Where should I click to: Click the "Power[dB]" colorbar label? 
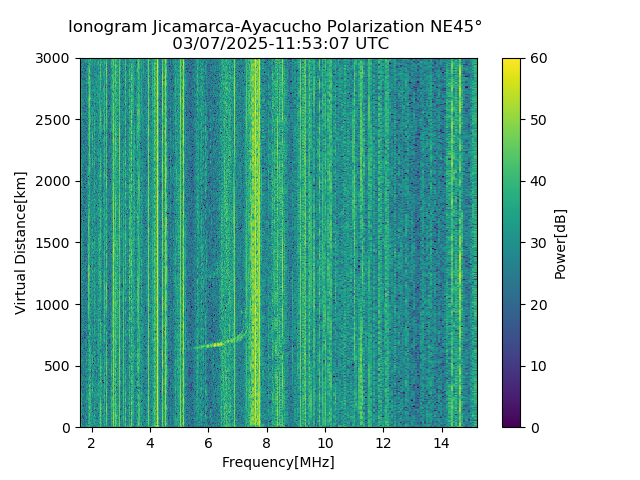(x=560, y=244)
